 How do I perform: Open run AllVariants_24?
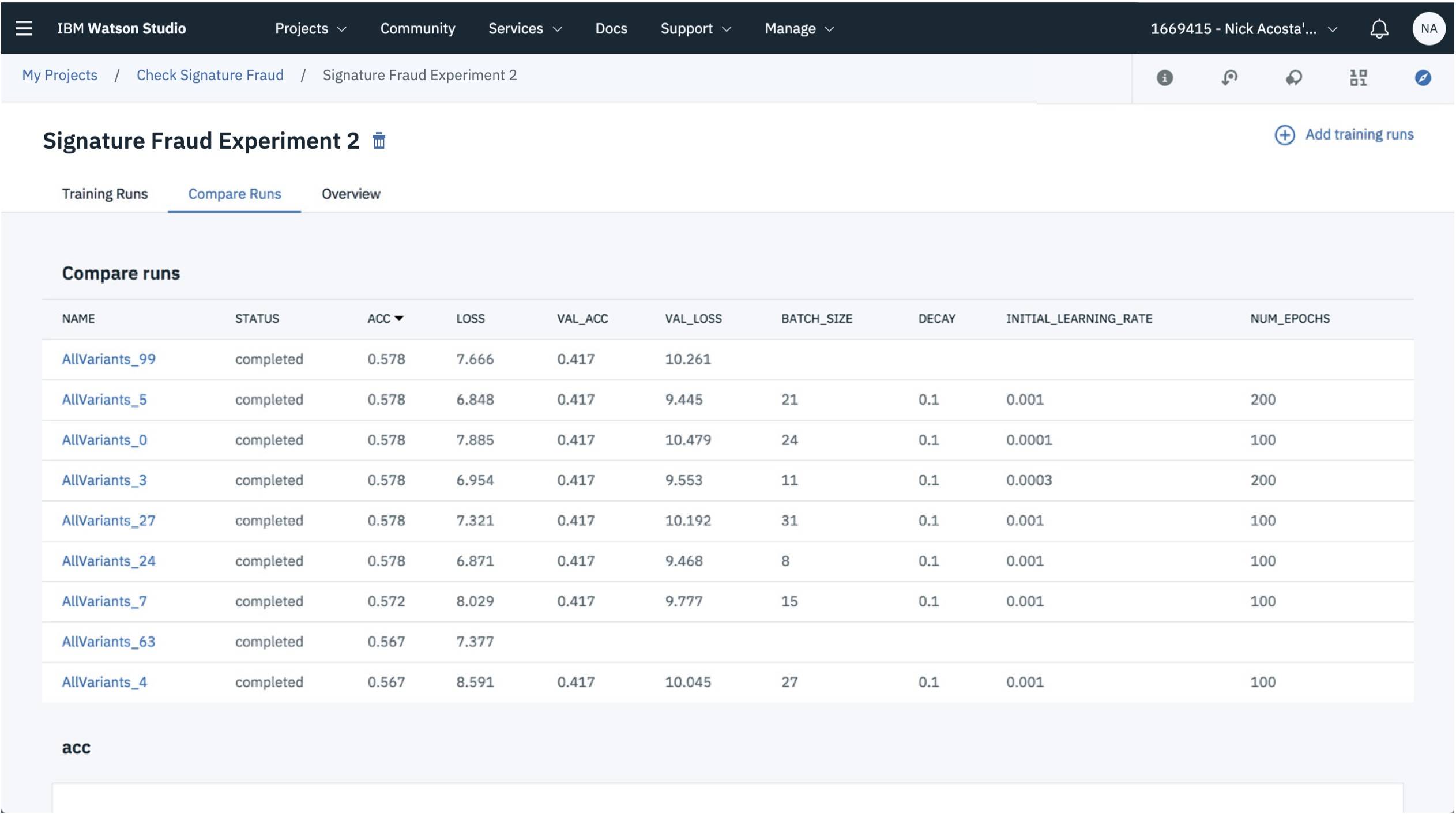[108, 561]
